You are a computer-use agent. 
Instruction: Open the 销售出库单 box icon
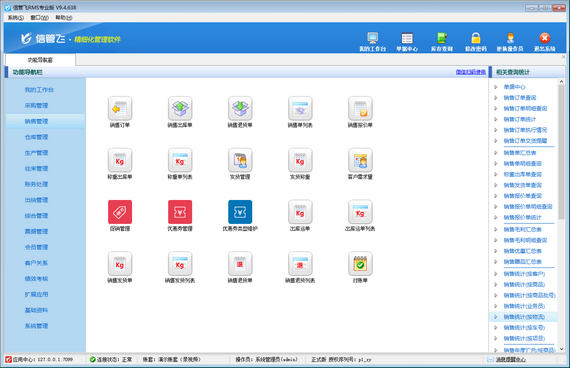pos(180,108)
